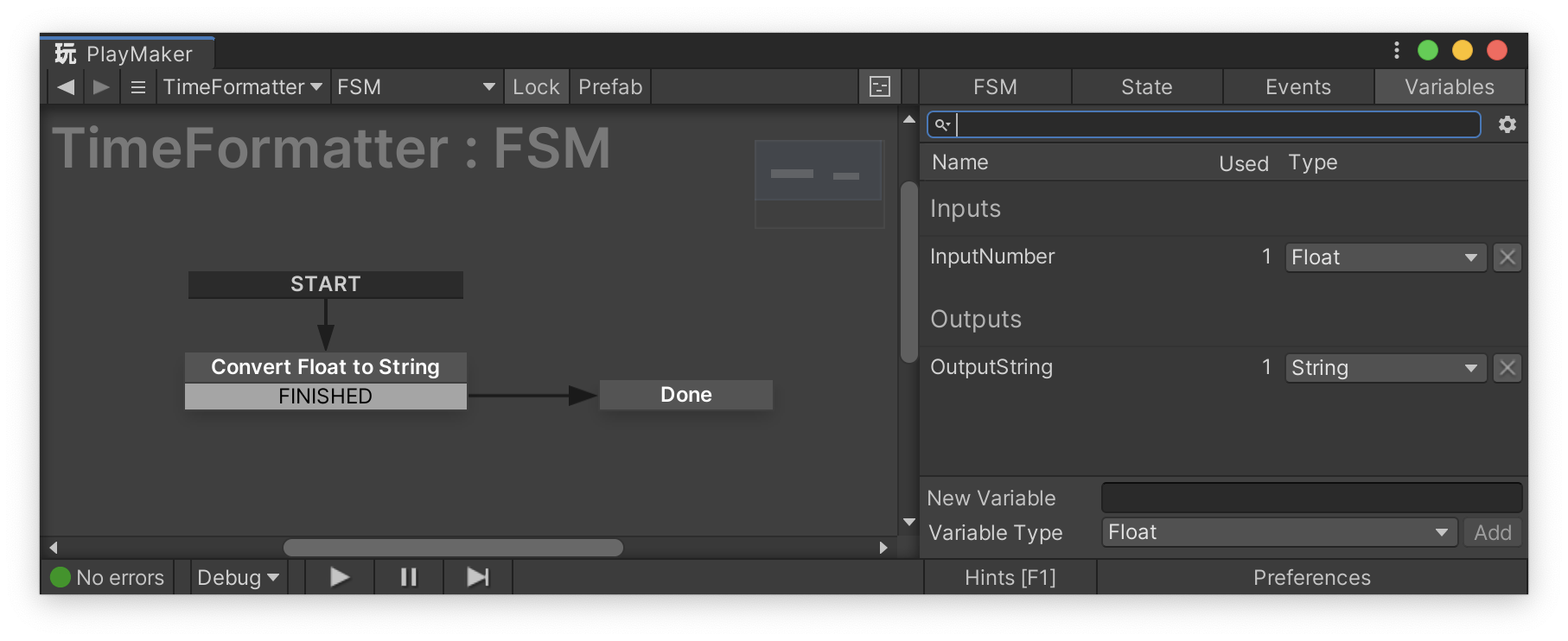Delete the OutputString variable
Viewport: 1568px width, 641px height.
[1507, 368]
